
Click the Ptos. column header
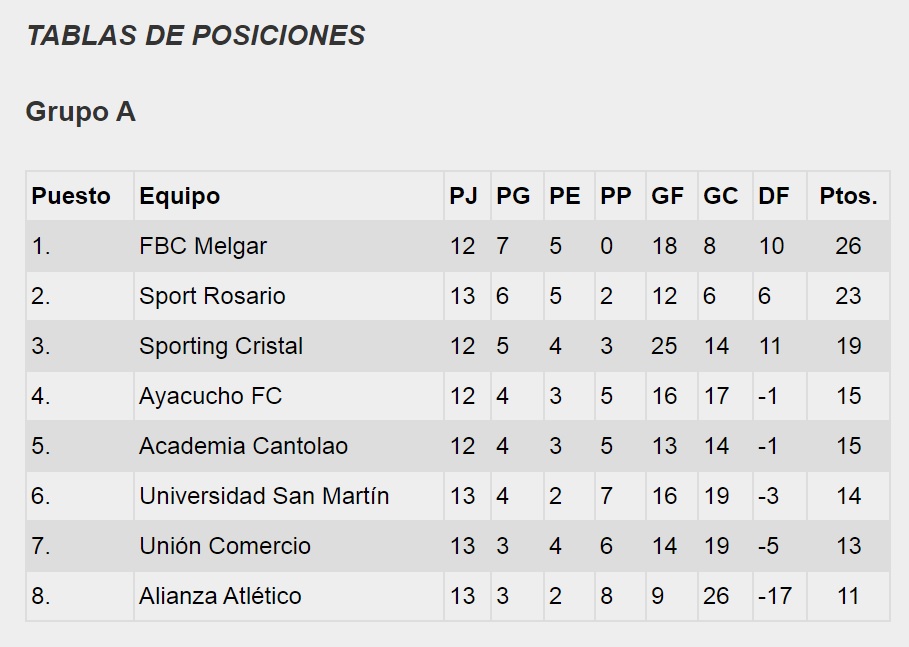[x=848, y=196]
